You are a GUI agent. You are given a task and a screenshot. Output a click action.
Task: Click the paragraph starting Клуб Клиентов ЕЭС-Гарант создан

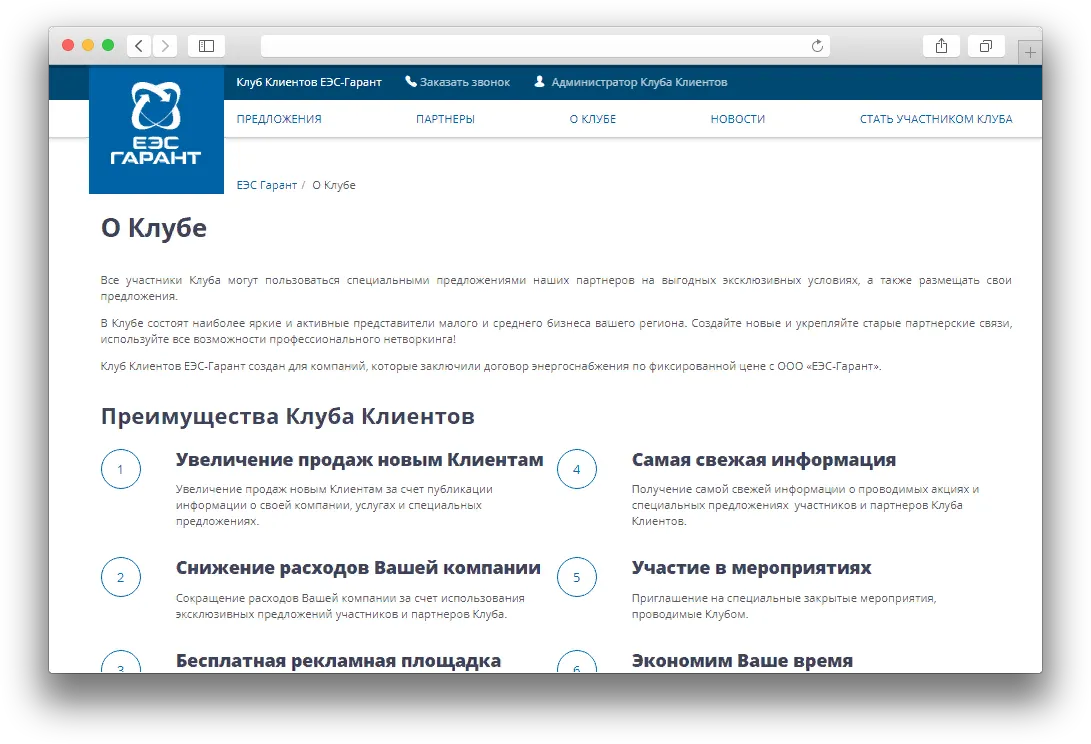pyautogui.click(x=491, y=366)
